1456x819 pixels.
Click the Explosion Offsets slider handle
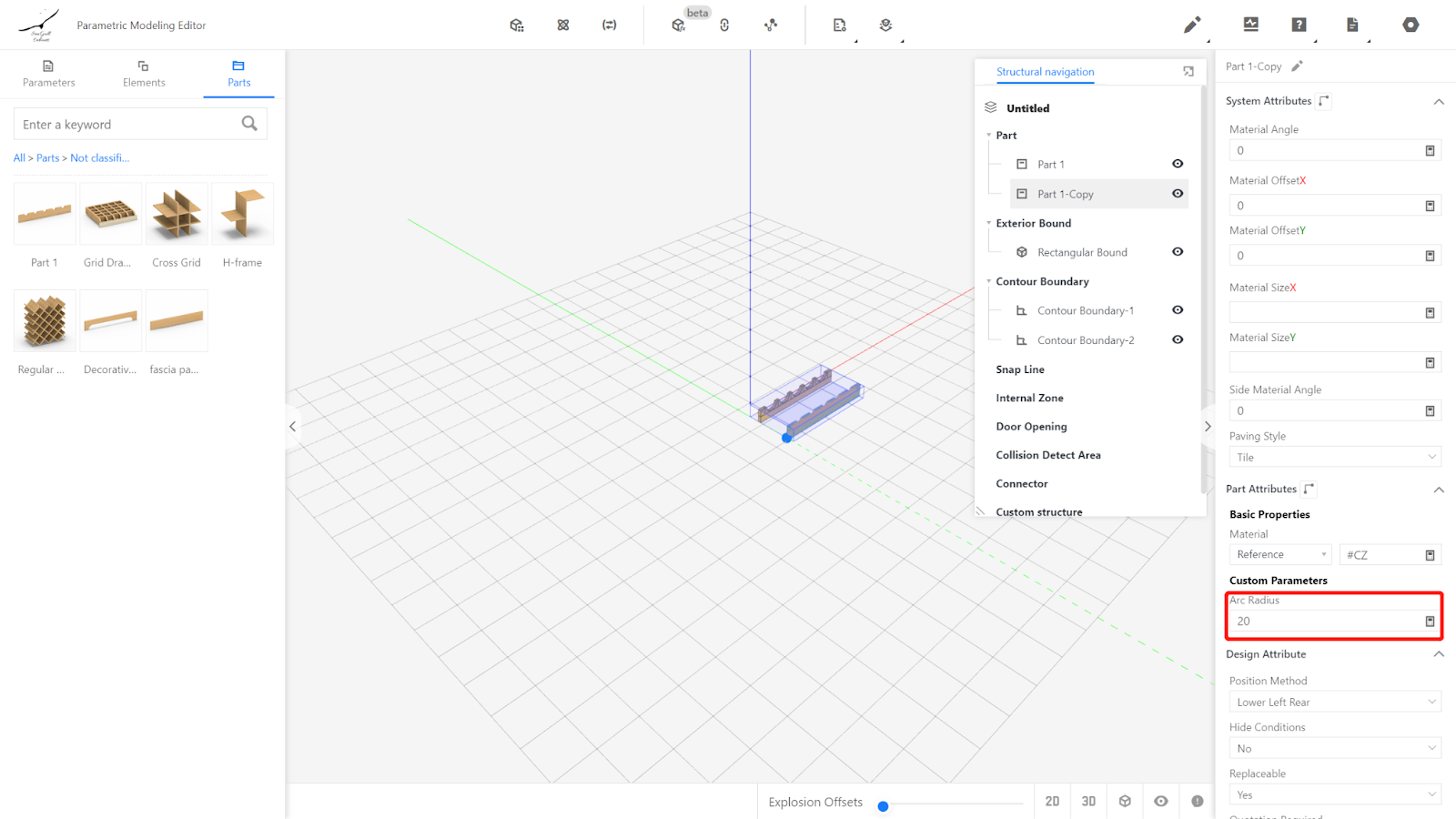tap(883, 806)
